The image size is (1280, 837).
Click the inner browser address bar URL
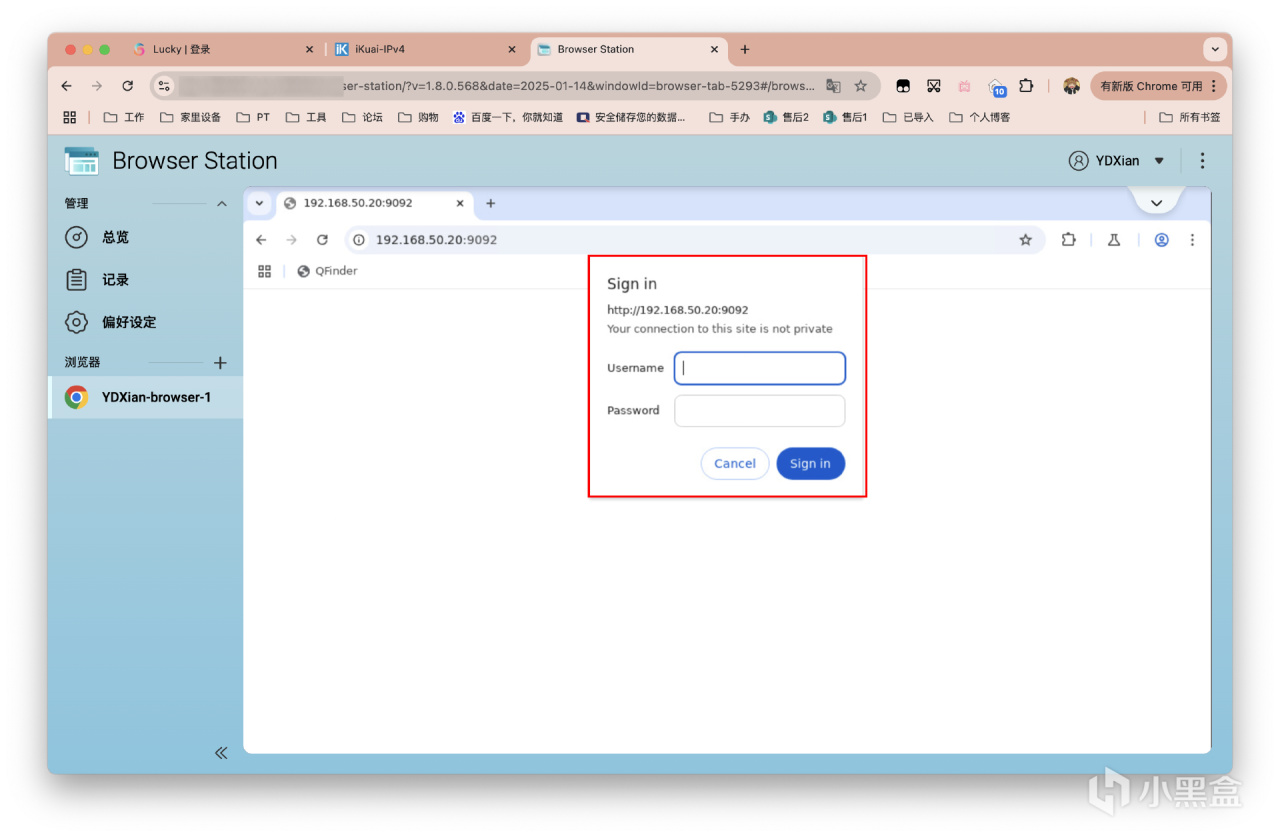[436, 240]
